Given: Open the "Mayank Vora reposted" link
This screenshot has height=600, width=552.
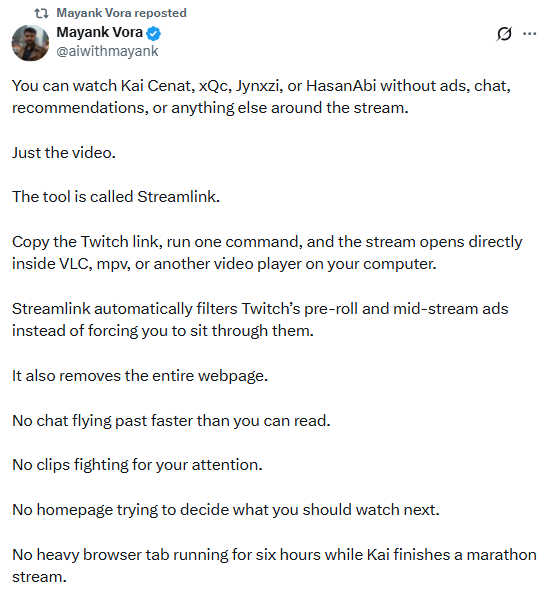Looking at the screenshot, I should pos(121,13).
